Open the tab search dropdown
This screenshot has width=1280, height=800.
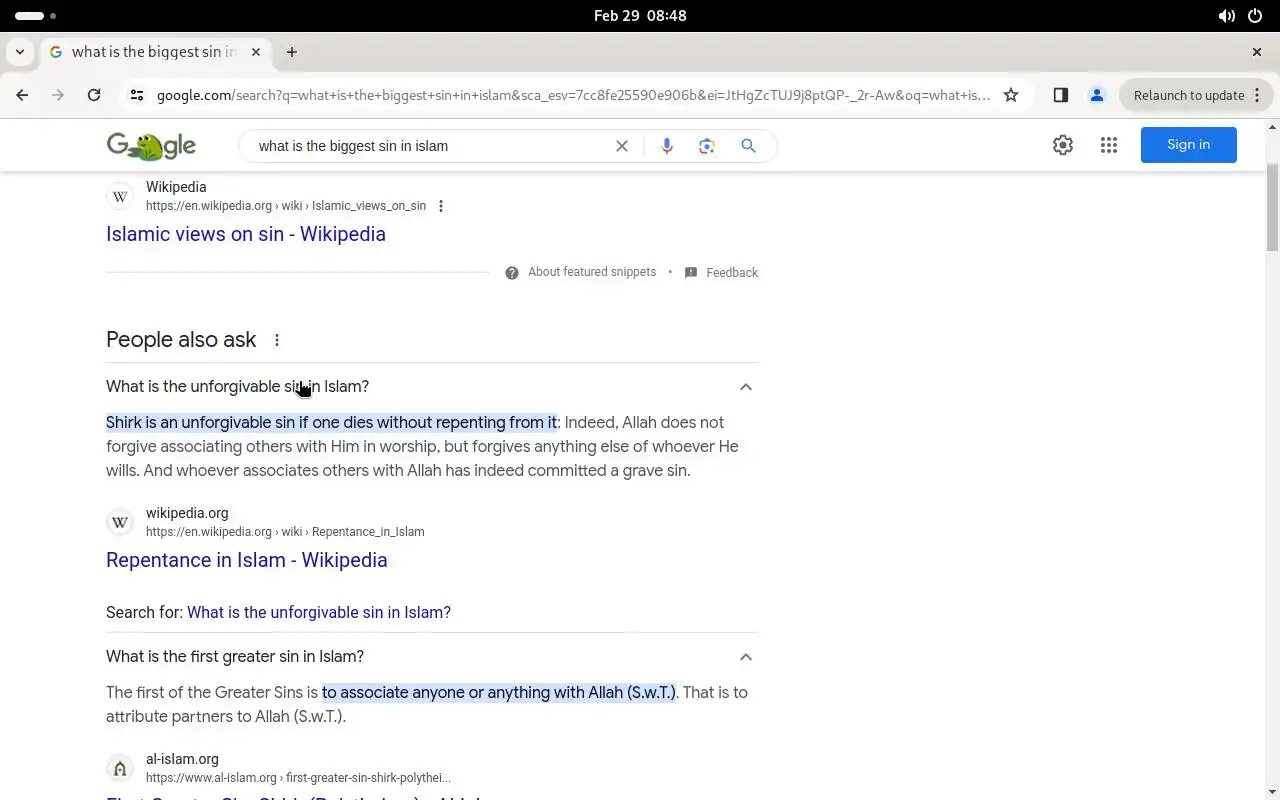(20, 52)
